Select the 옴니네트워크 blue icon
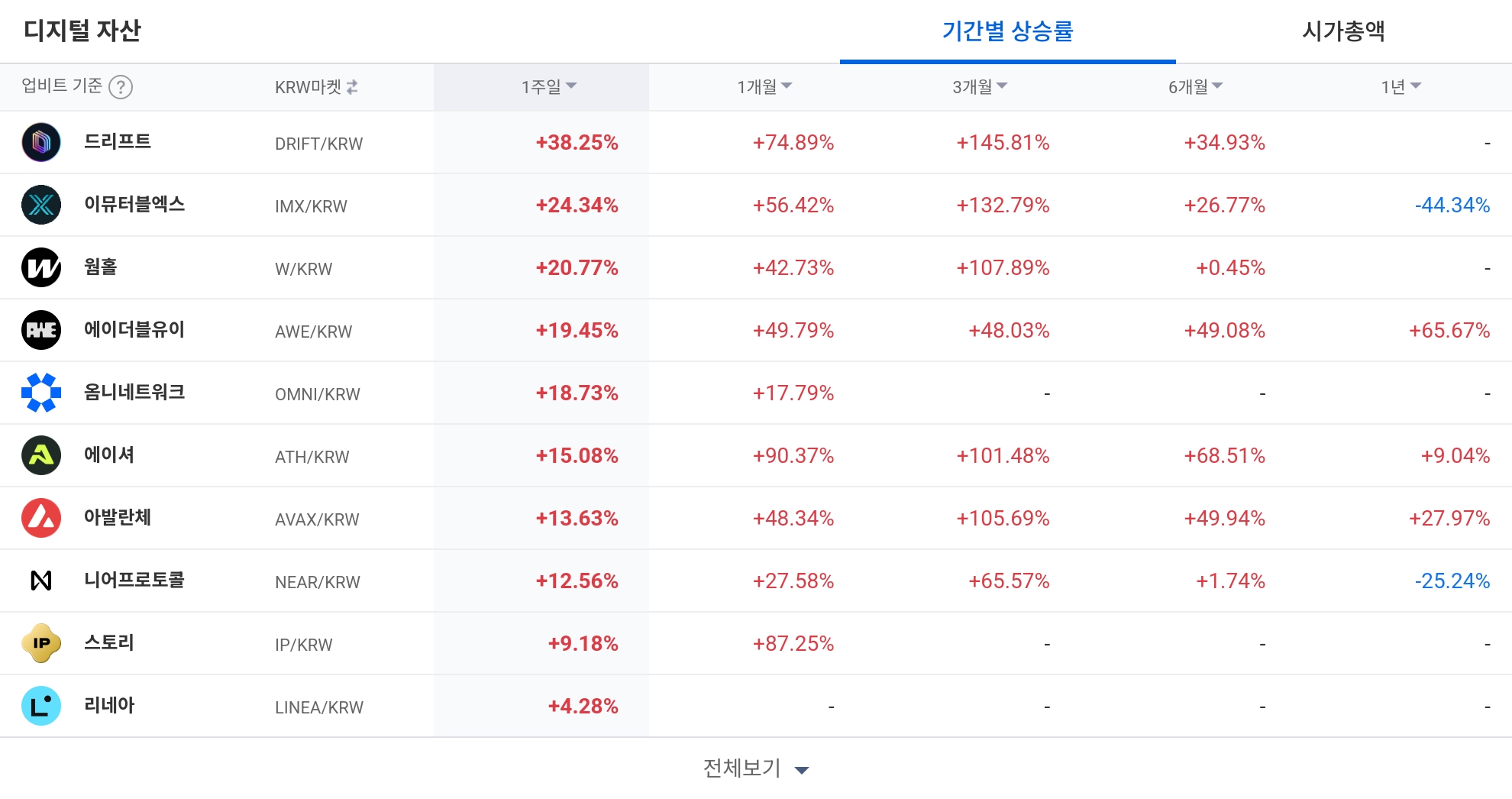The height and width of the screenshot is (799, 1512). [41, 393]
